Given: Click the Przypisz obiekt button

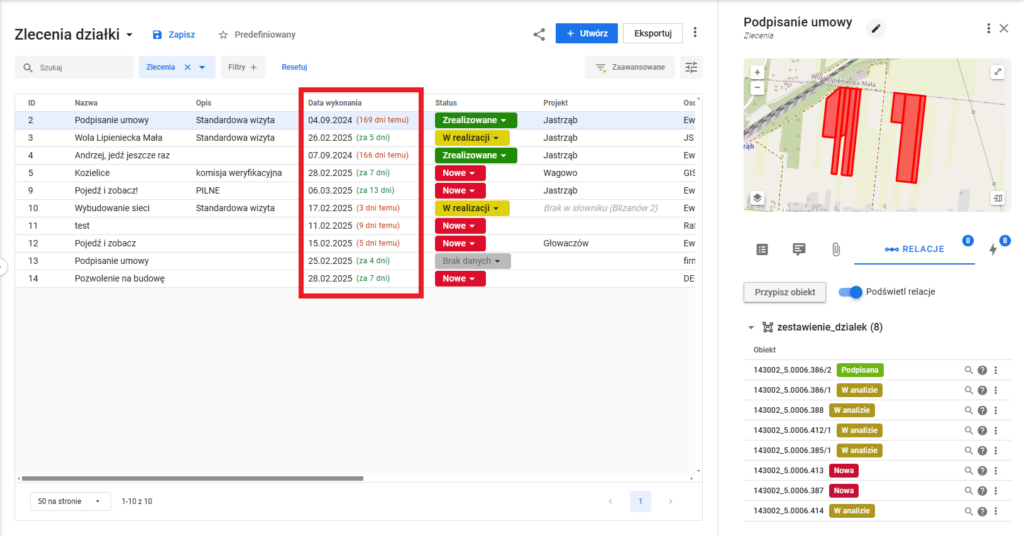Looking at the screenshot, I should [x=784, y=292].
